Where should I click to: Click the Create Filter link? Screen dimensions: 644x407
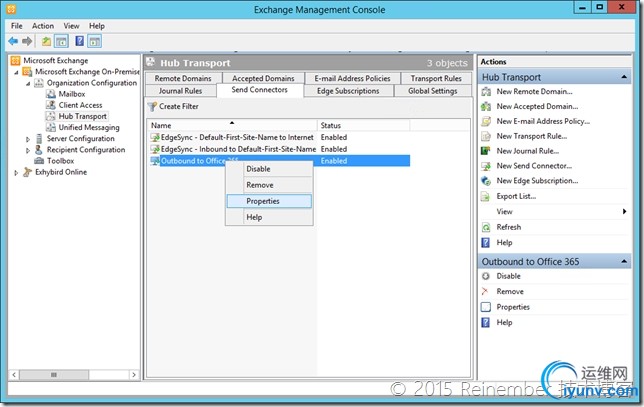[x=179, y=106]
